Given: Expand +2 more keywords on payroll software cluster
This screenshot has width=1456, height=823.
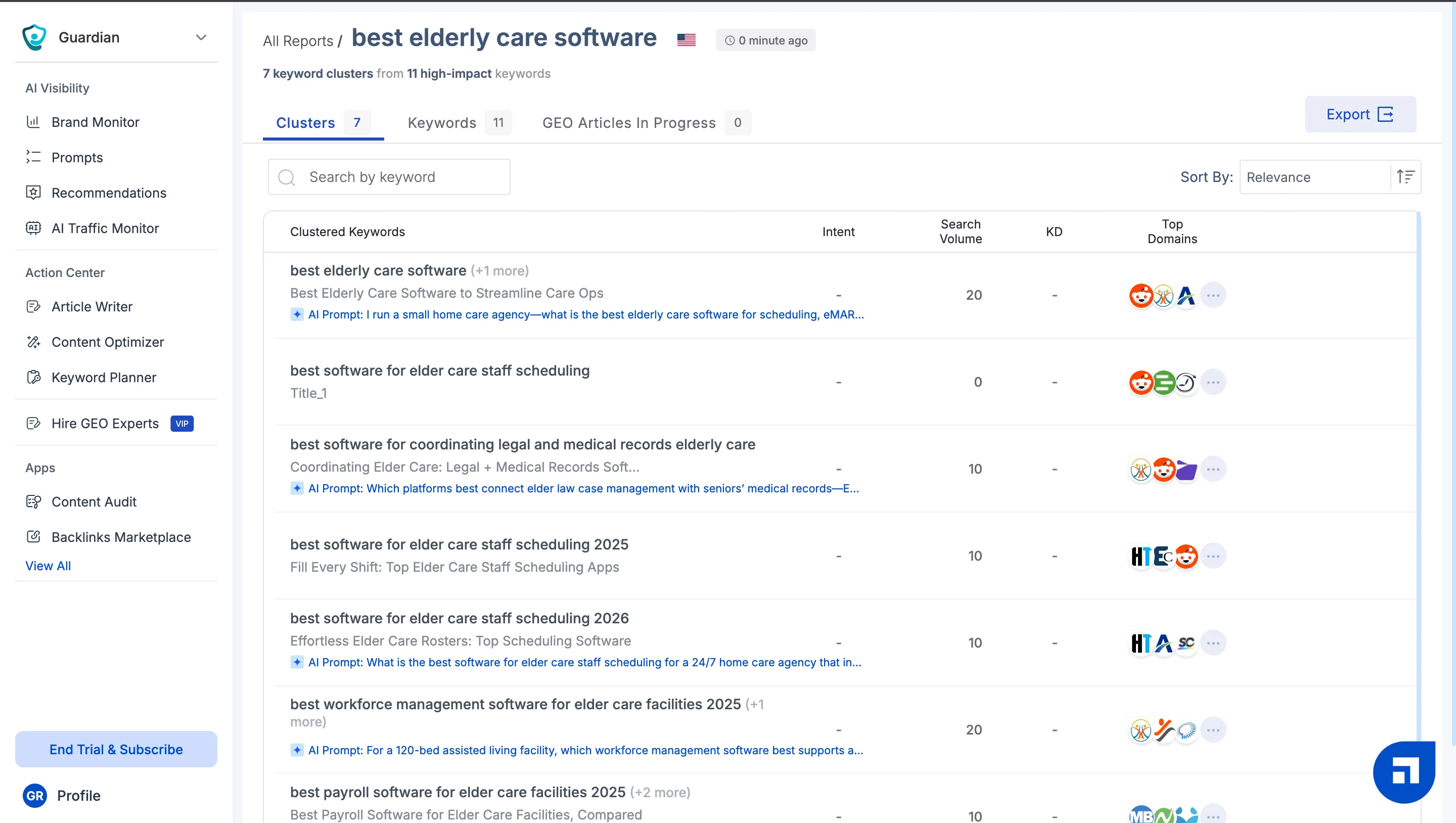Looking at the screenshot, I should [x=660, y=793].
